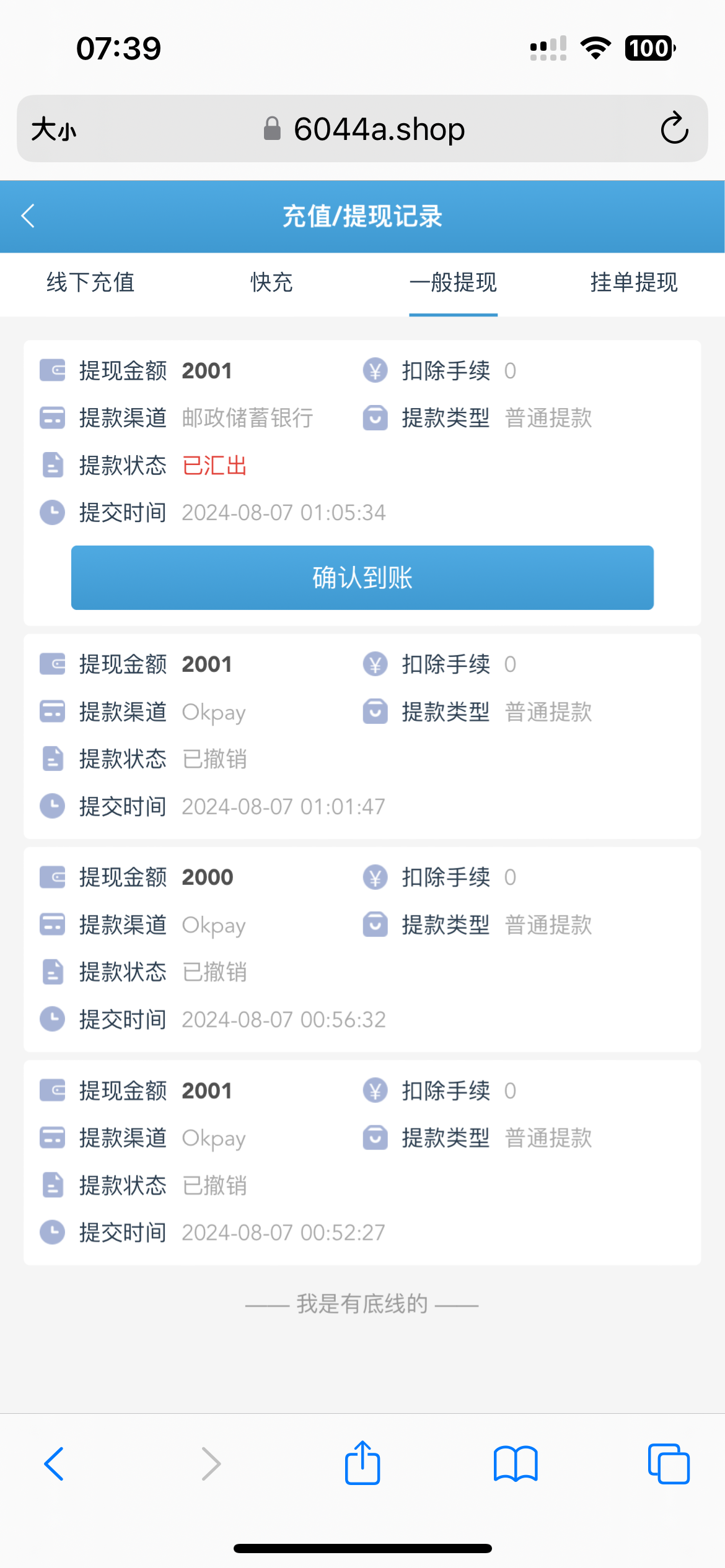
Task: Open Safari share sheet icon
Action: tap(362, 1463)
